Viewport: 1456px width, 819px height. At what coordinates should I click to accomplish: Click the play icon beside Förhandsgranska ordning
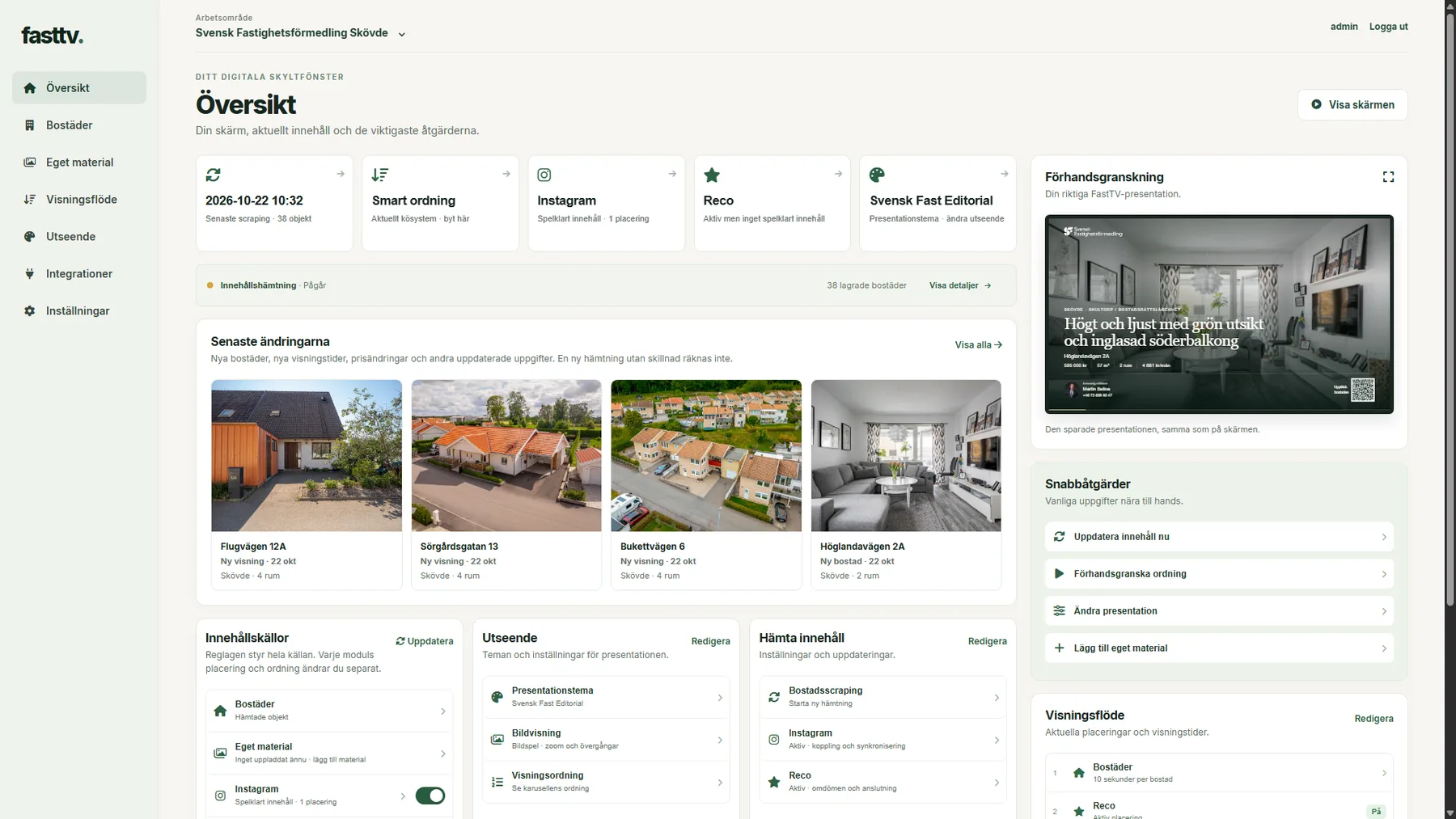pos(1059,574)
